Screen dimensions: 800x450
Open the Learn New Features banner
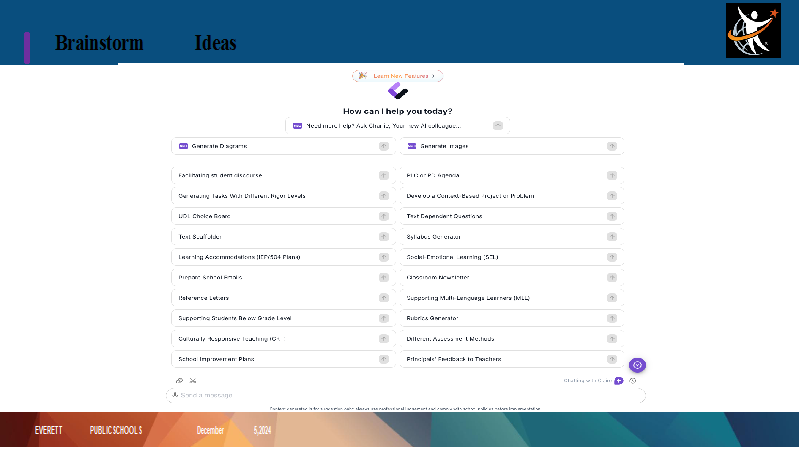(397, 76)
